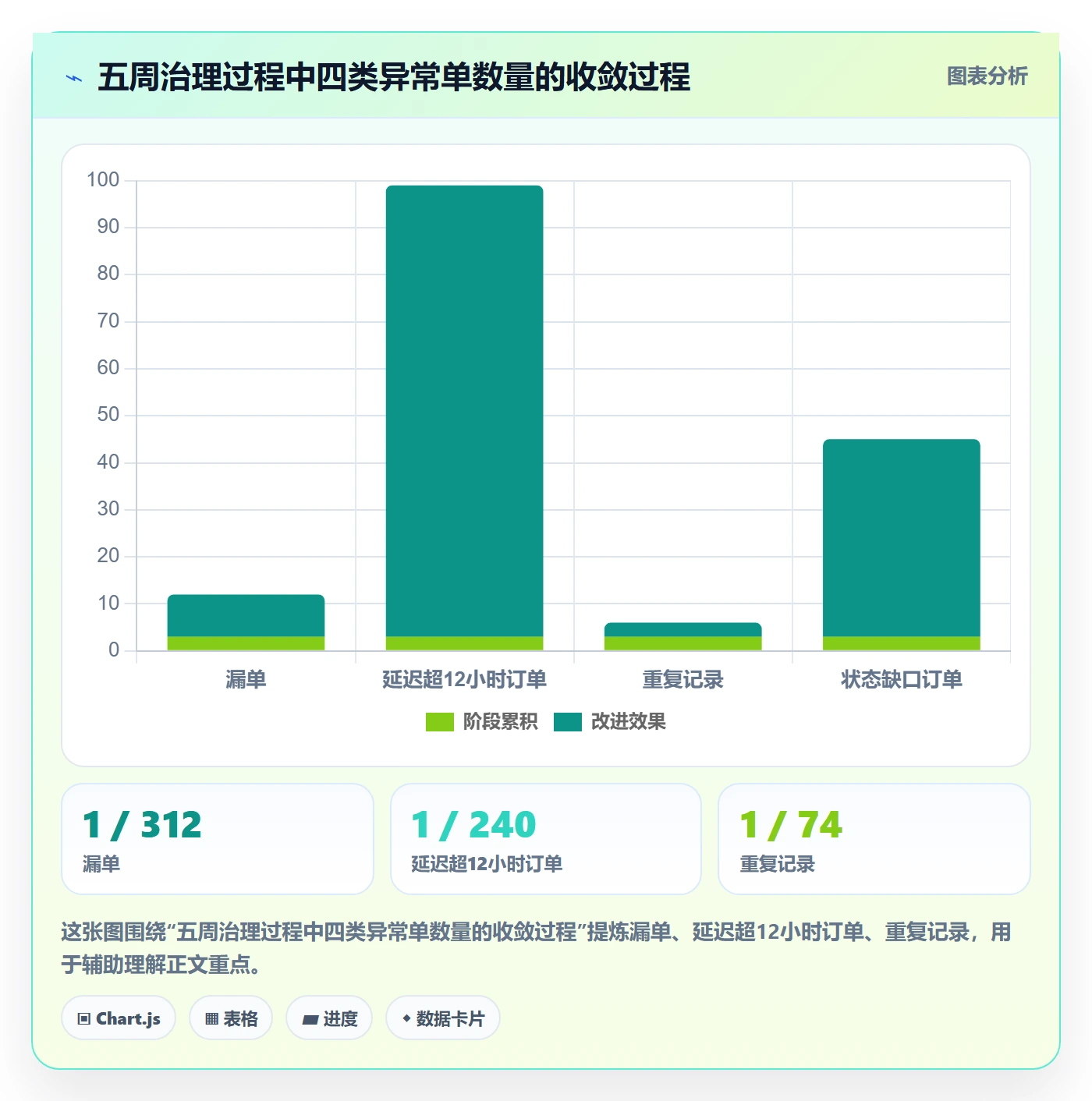Image resolution: width=1092 pixels, height=1101 pixels.
Task: Select the 延迟超12小时订单 x-axis label
Action: 464,680
